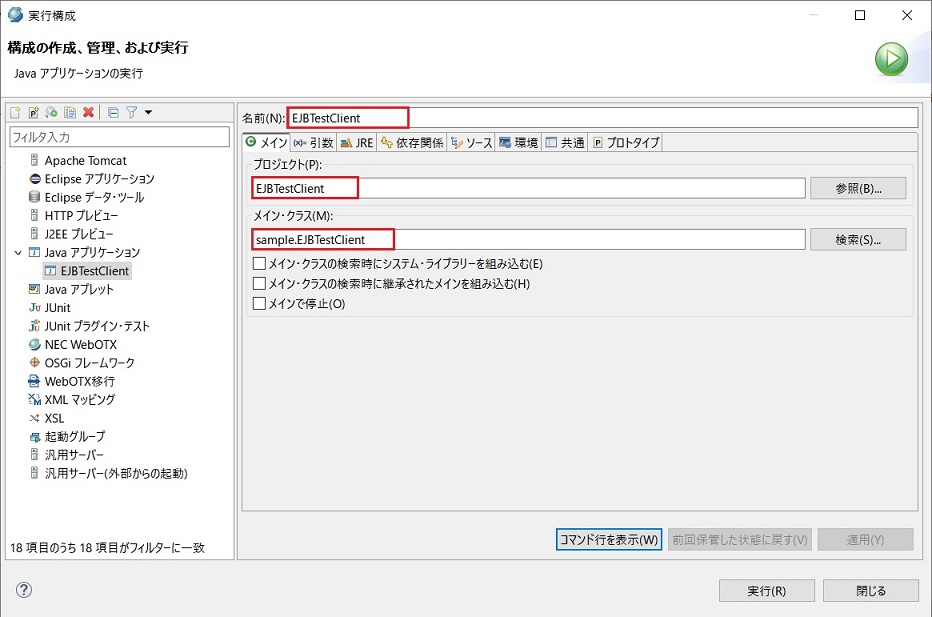Enable メイン・クラスの検索時にシステム・ライブラリーを組み込む checkbox

pyautogui.click(x=260, y=264)
